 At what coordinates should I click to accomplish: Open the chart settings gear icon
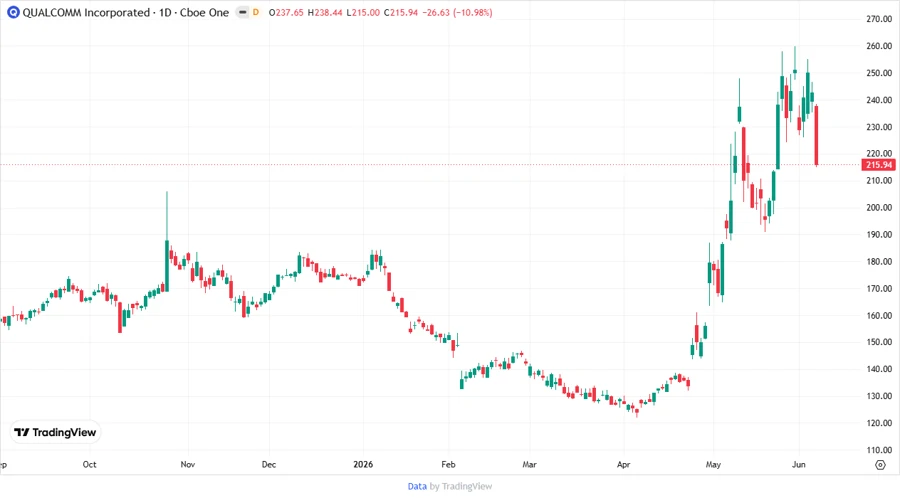(880, 465)
